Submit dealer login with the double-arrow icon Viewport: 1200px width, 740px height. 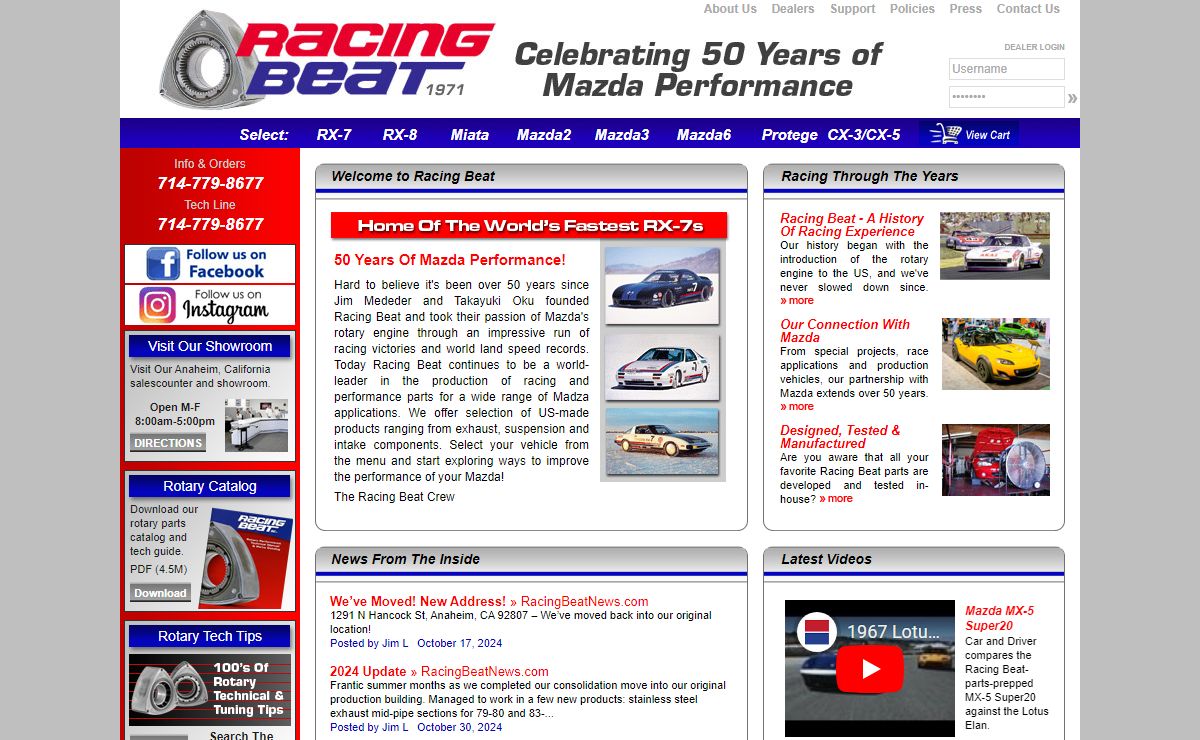tap(1072, 98)
